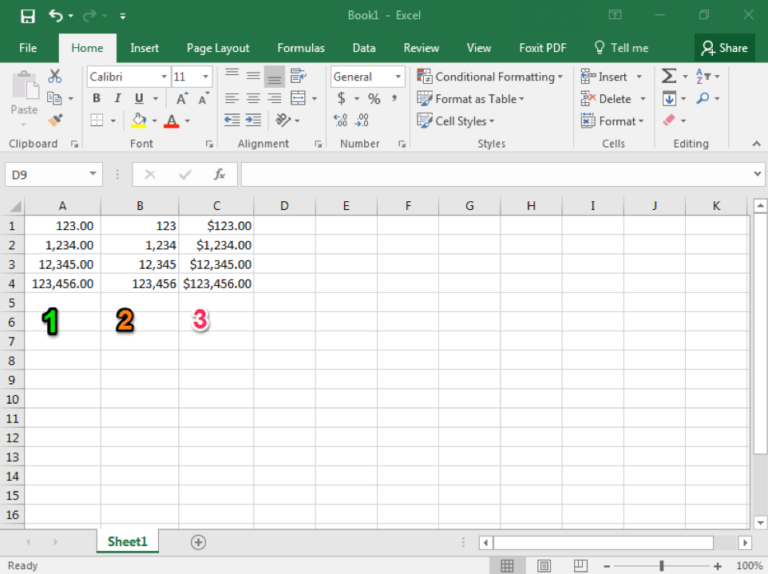
Task: Expand the General number format dropdown
Action: pos(398,77)
